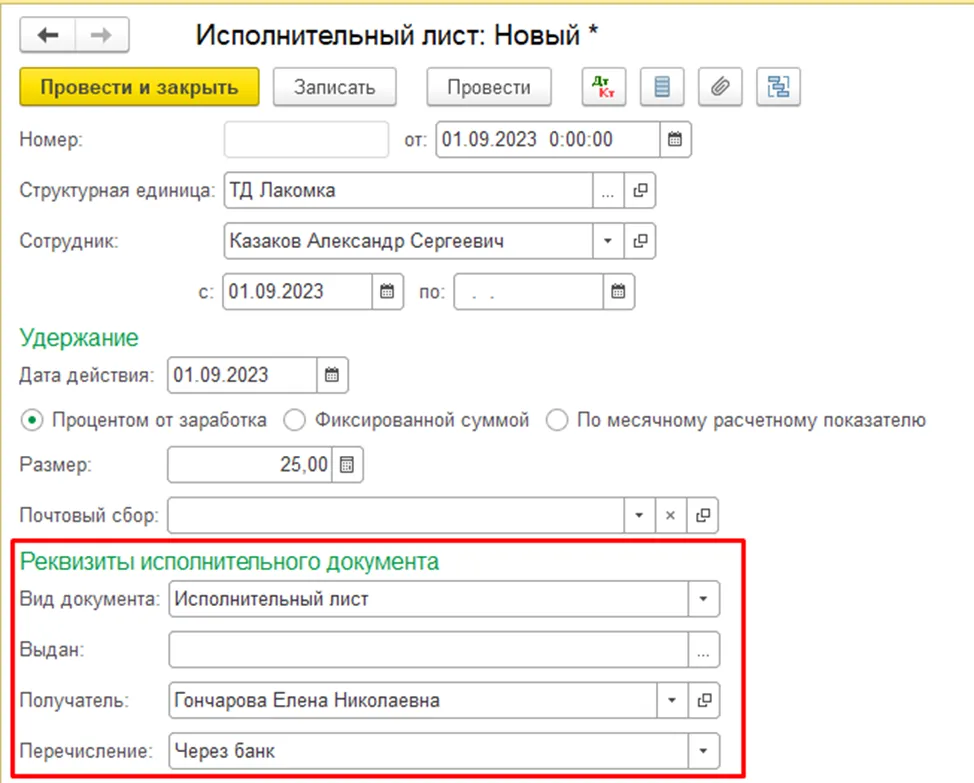The image size is (974, 783).
Task: Click the empty Выдан field
Action: click(429, 650)
